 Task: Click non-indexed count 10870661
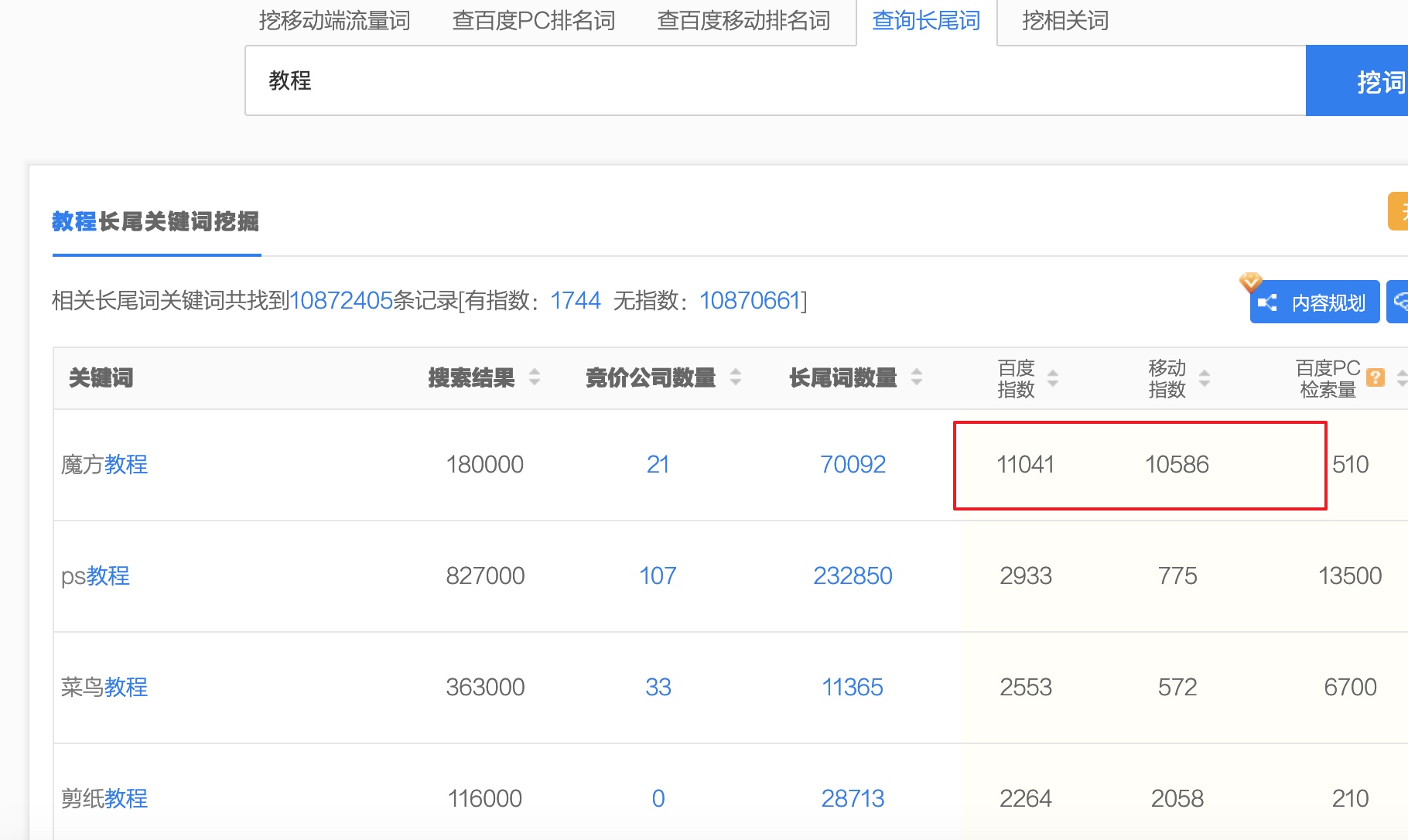[750, 300]
